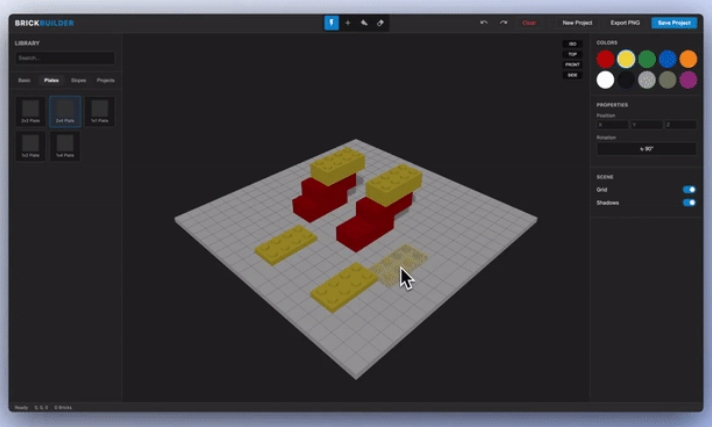Select the place brick tool in toolbar
This screenshot has width=712, height=427.
click(x=331, y=22)
